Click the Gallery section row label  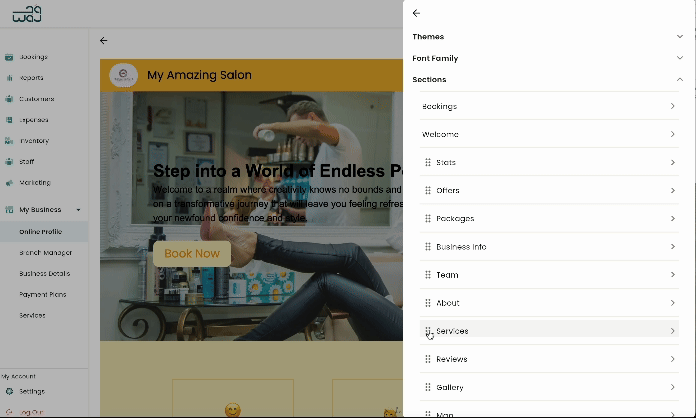[x=450, y=387]
